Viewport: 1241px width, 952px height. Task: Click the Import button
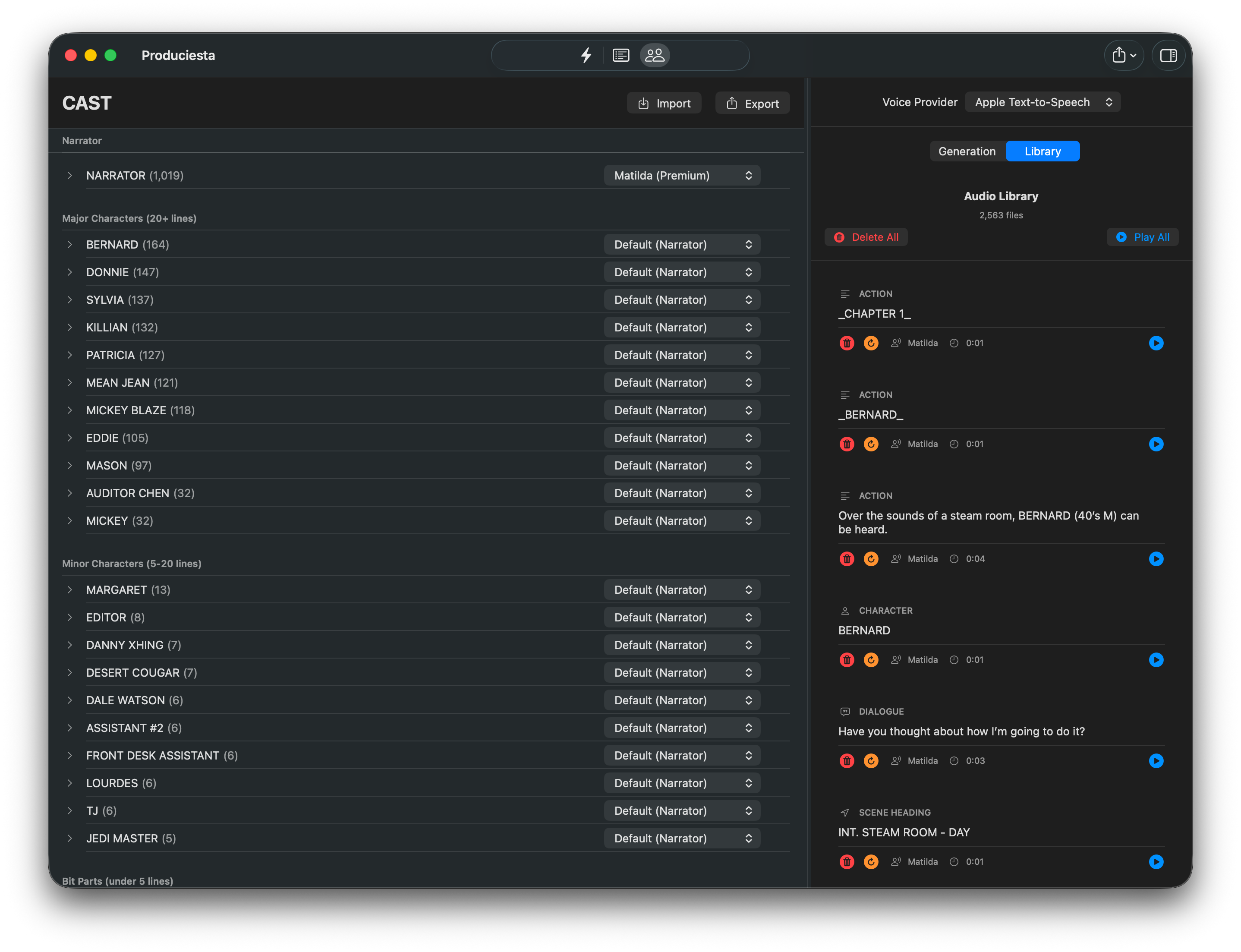664,103
